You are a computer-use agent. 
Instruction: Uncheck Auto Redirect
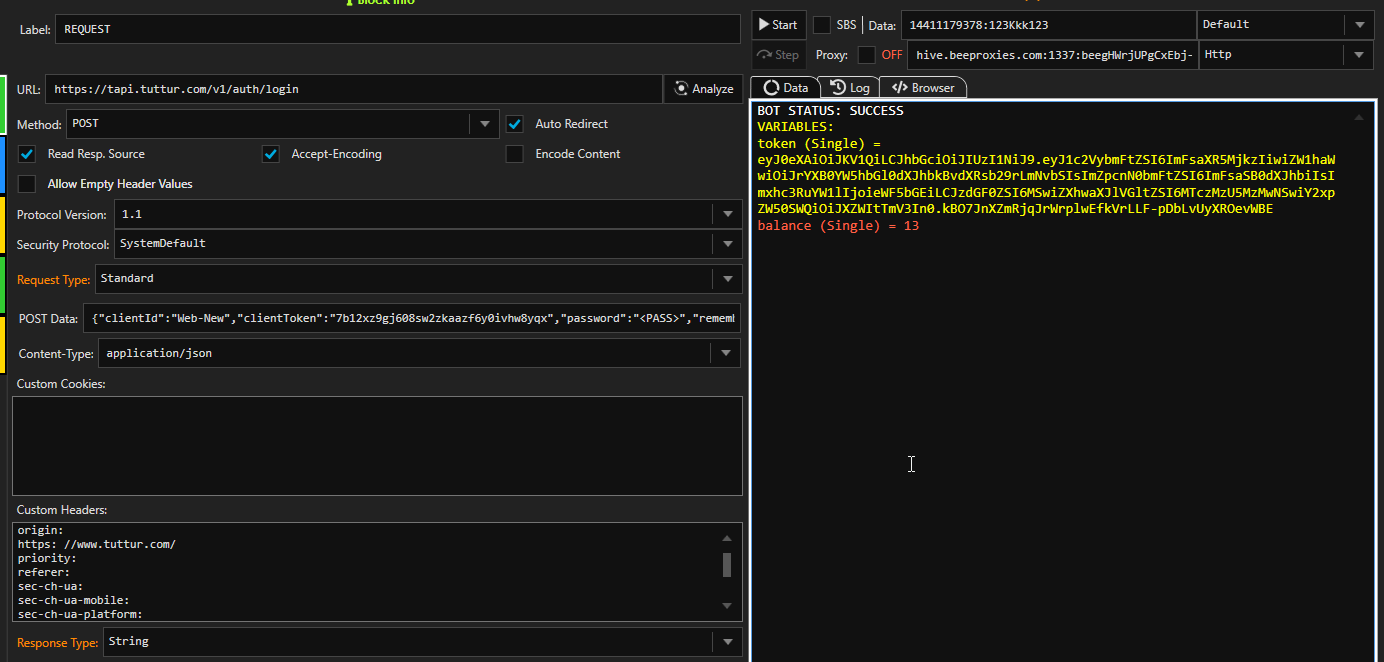pos(515,124)
